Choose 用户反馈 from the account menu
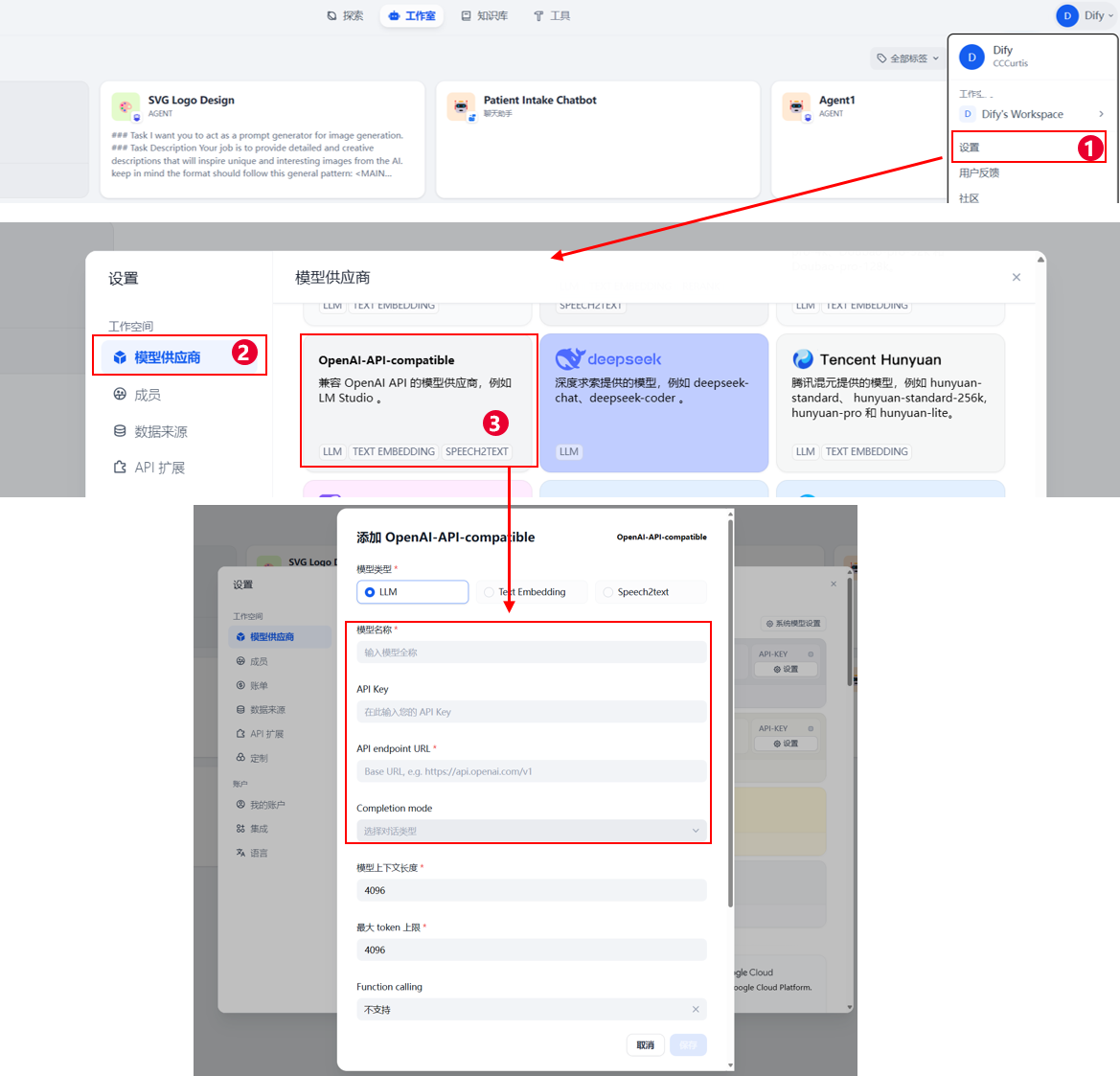 (x=979, y=172)
